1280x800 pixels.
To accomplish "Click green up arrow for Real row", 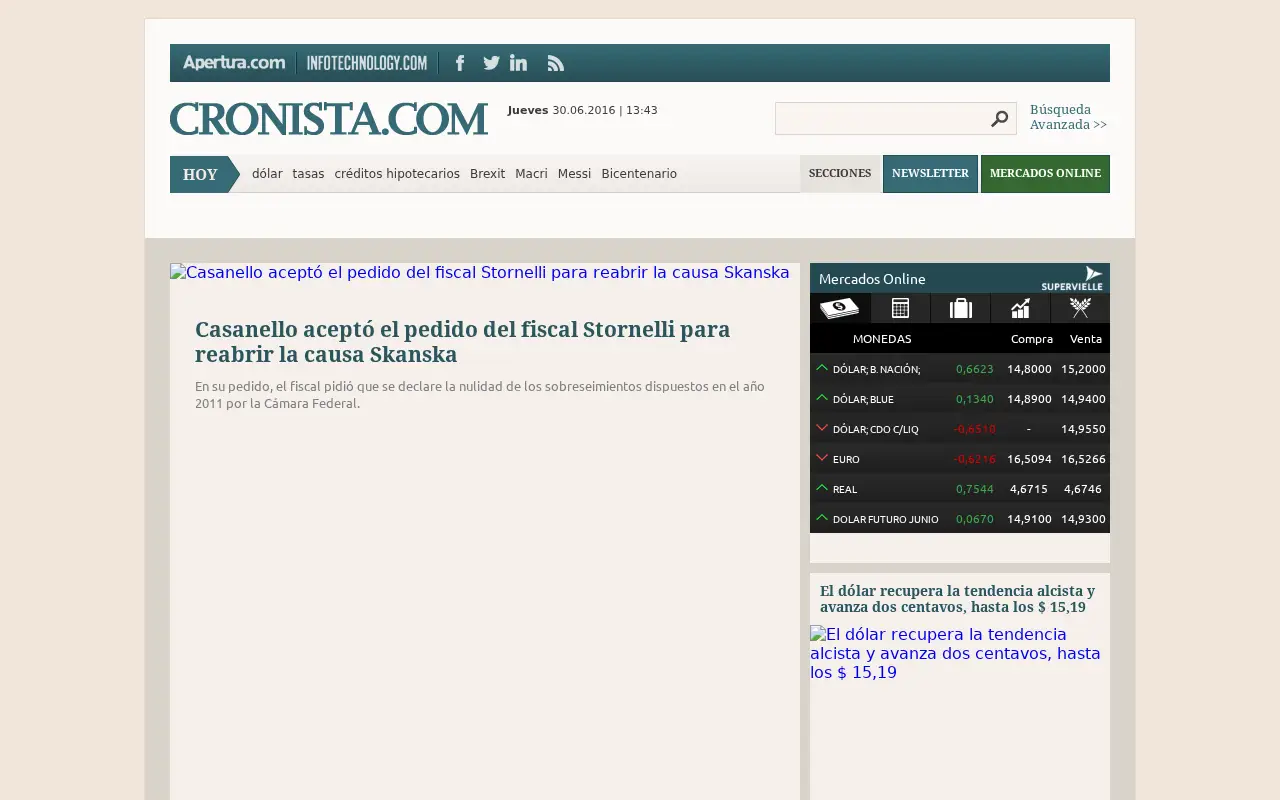I will point(822,488).
